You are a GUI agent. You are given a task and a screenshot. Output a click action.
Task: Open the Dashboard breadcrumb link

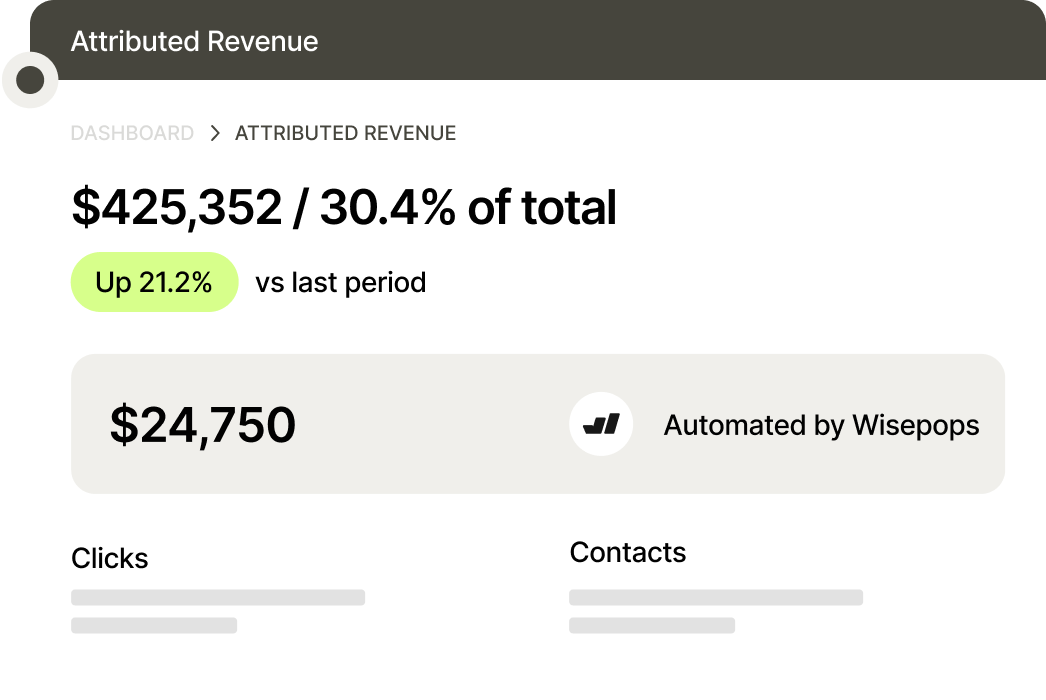pyautogui.click(x=133, y=131)
